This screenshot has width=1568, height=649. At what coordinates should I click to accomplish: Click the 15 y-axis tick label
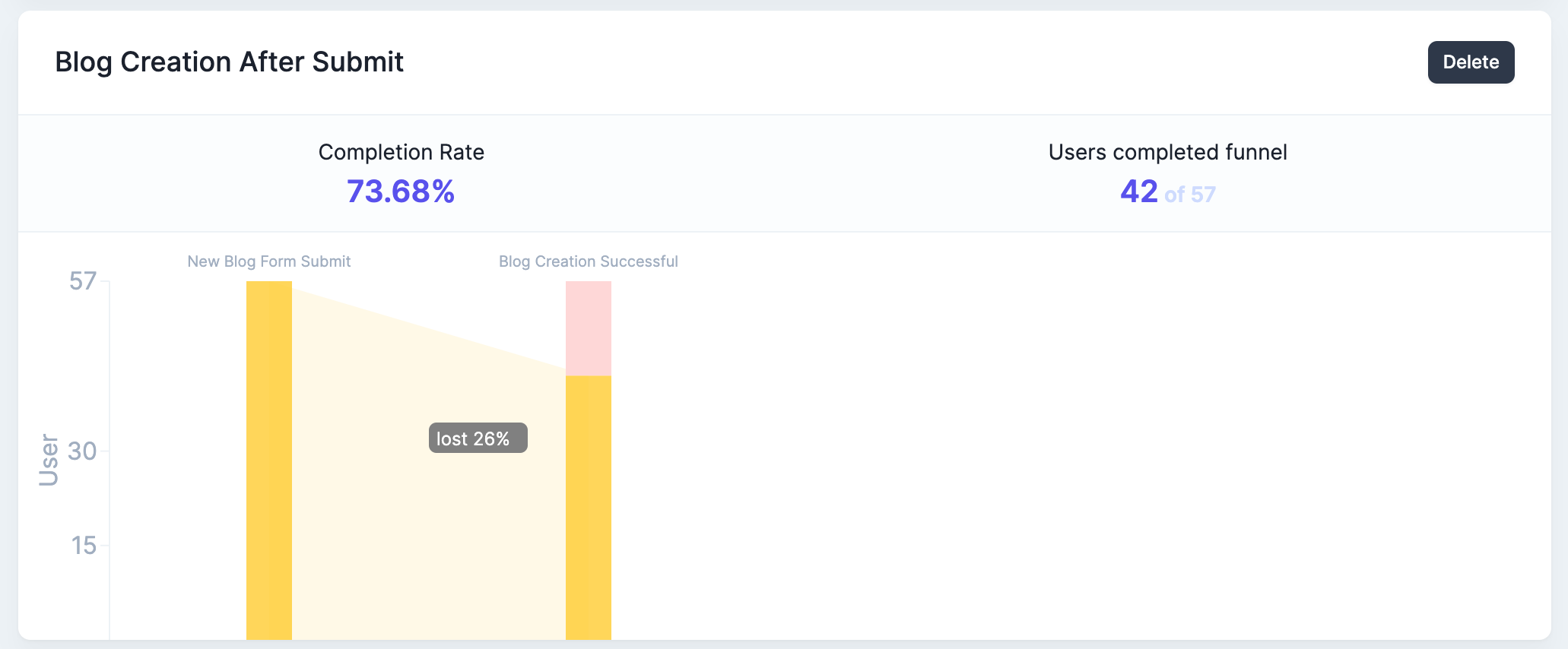[x=84, y=546]
